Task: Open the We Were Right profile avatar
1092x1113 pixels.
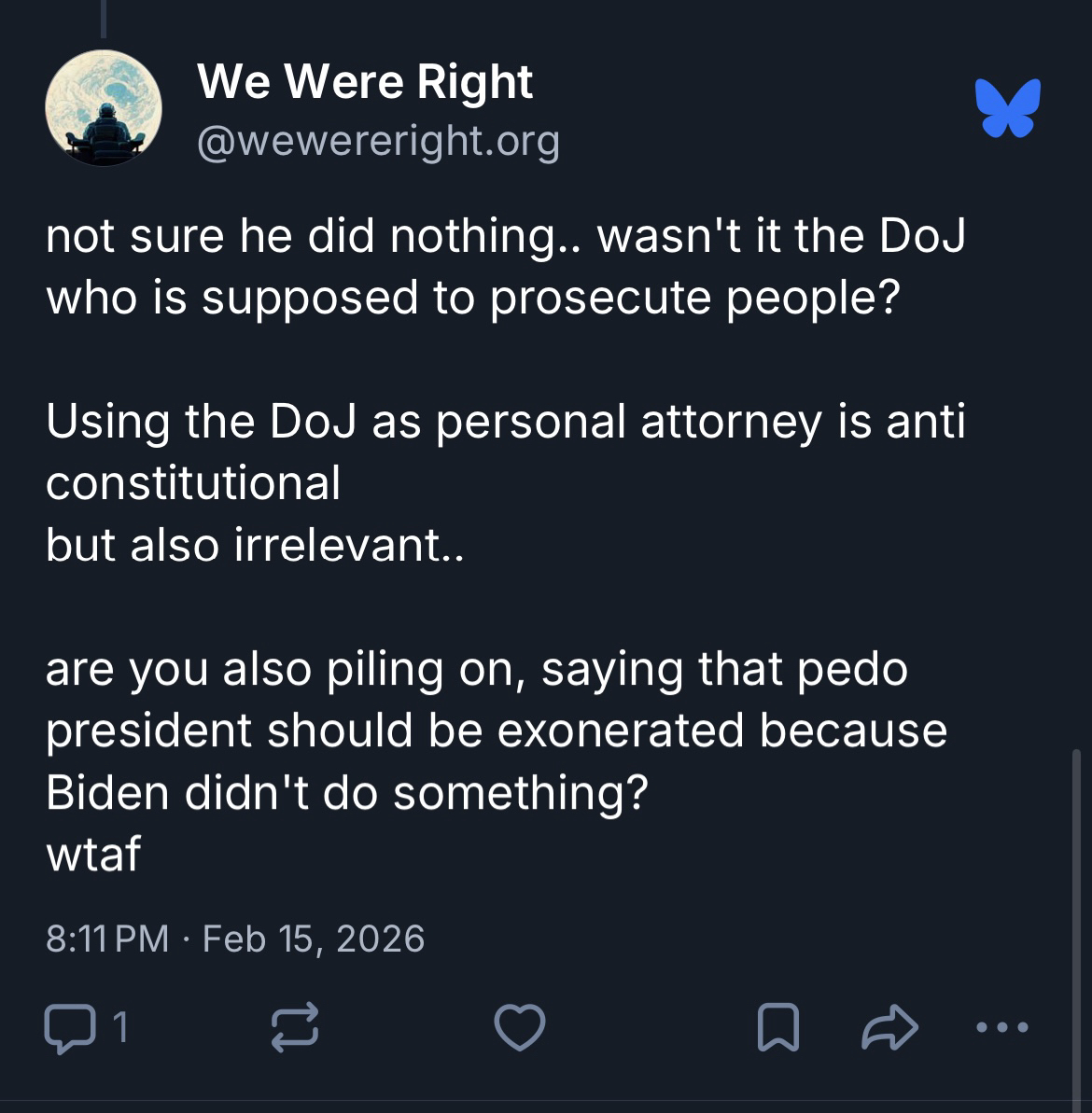Action: pos(104,109)
